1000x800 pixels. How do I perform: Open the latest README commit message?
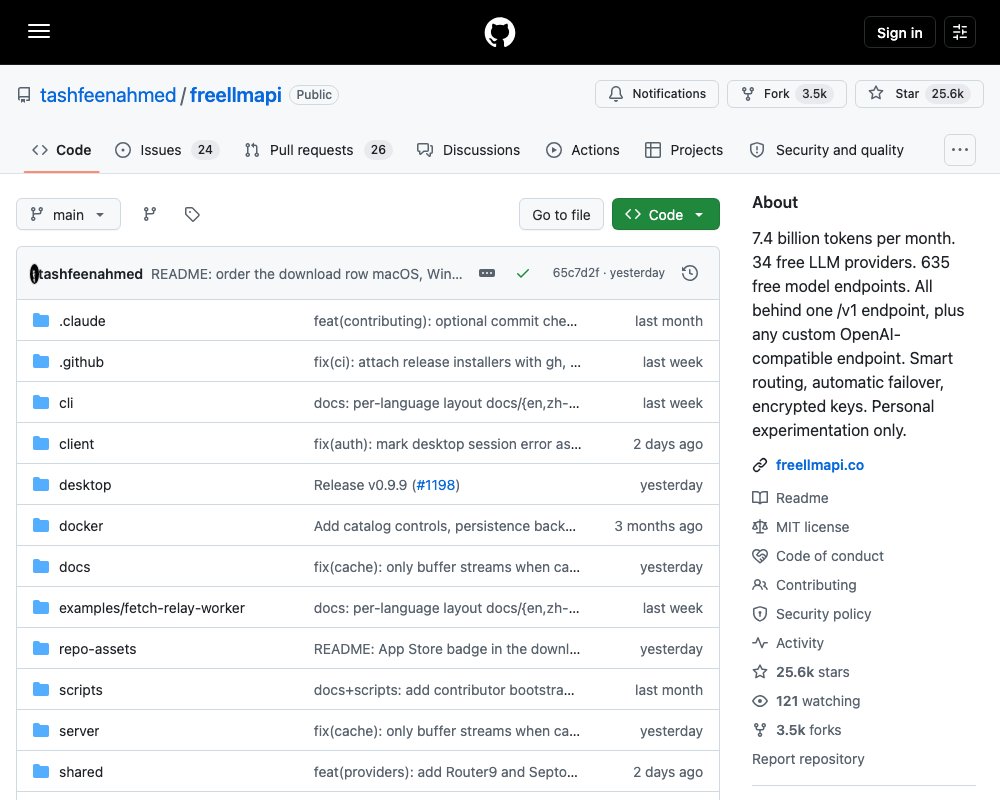click(306, 274)
